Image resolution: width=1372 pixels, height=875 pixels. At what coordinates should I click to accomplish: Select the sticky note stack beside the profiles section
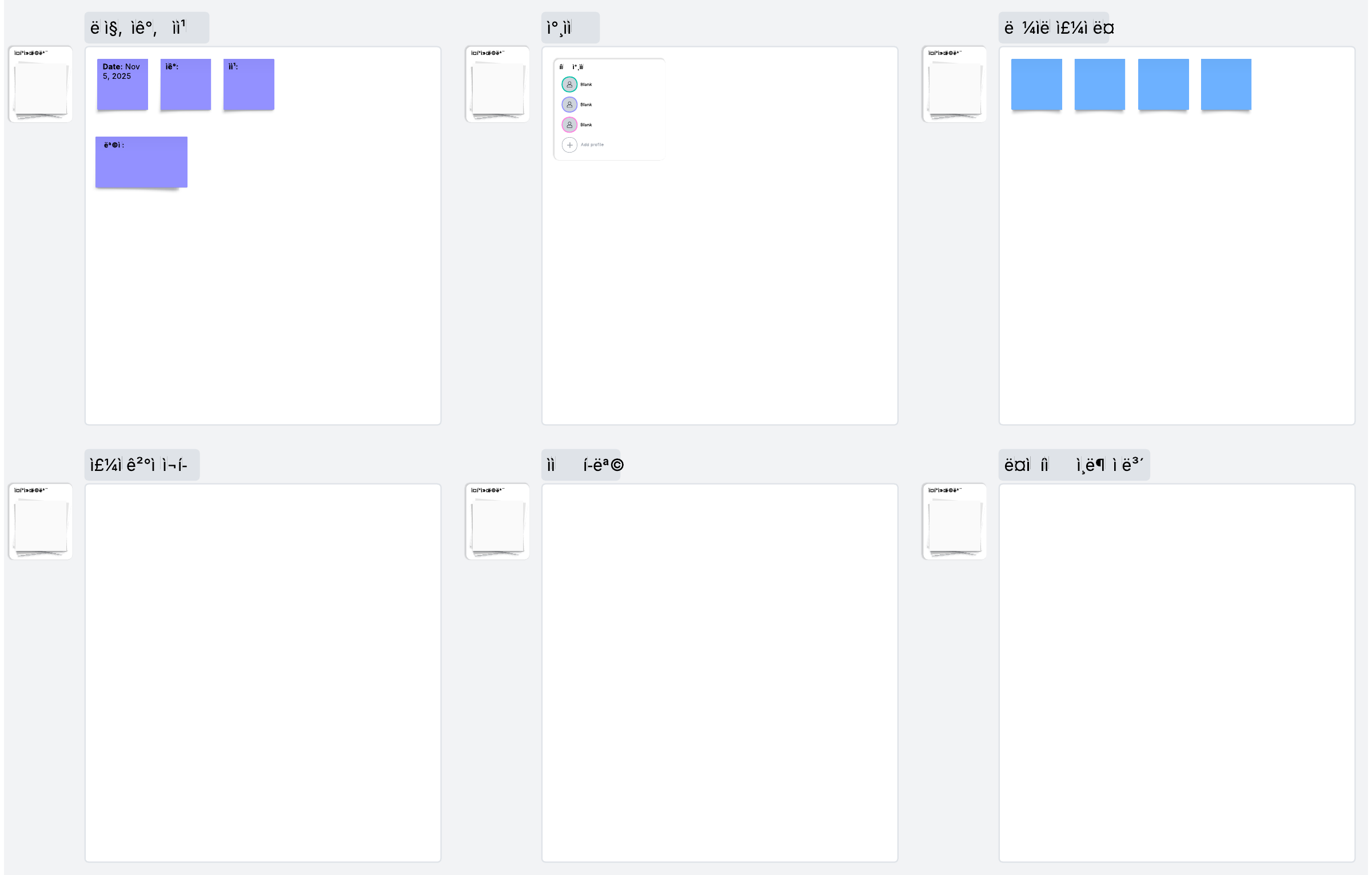coord(497,85)
